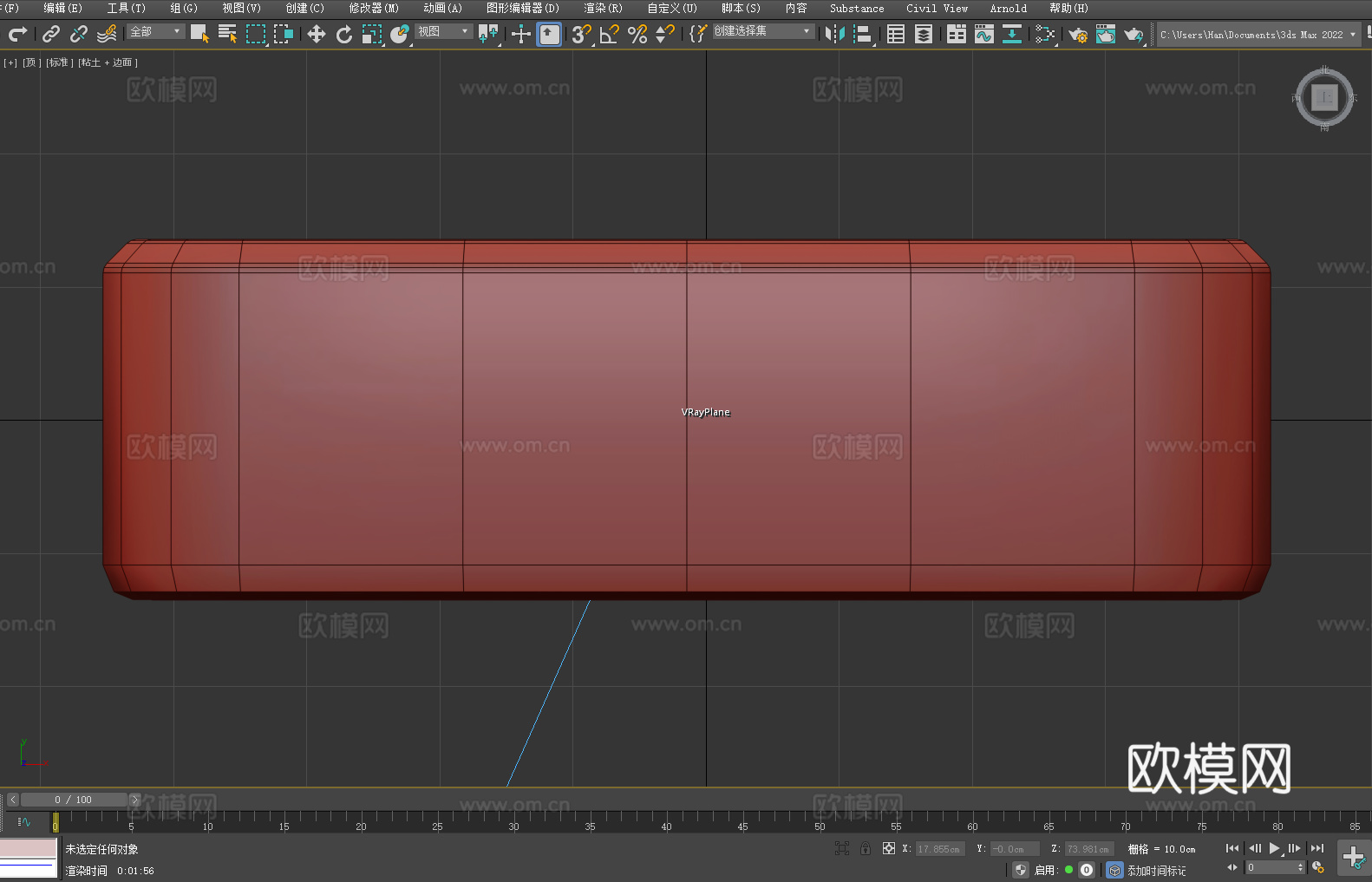Click the time slider showing 0 / 100
The image size is (1372, 882).
tap(74, 800)
